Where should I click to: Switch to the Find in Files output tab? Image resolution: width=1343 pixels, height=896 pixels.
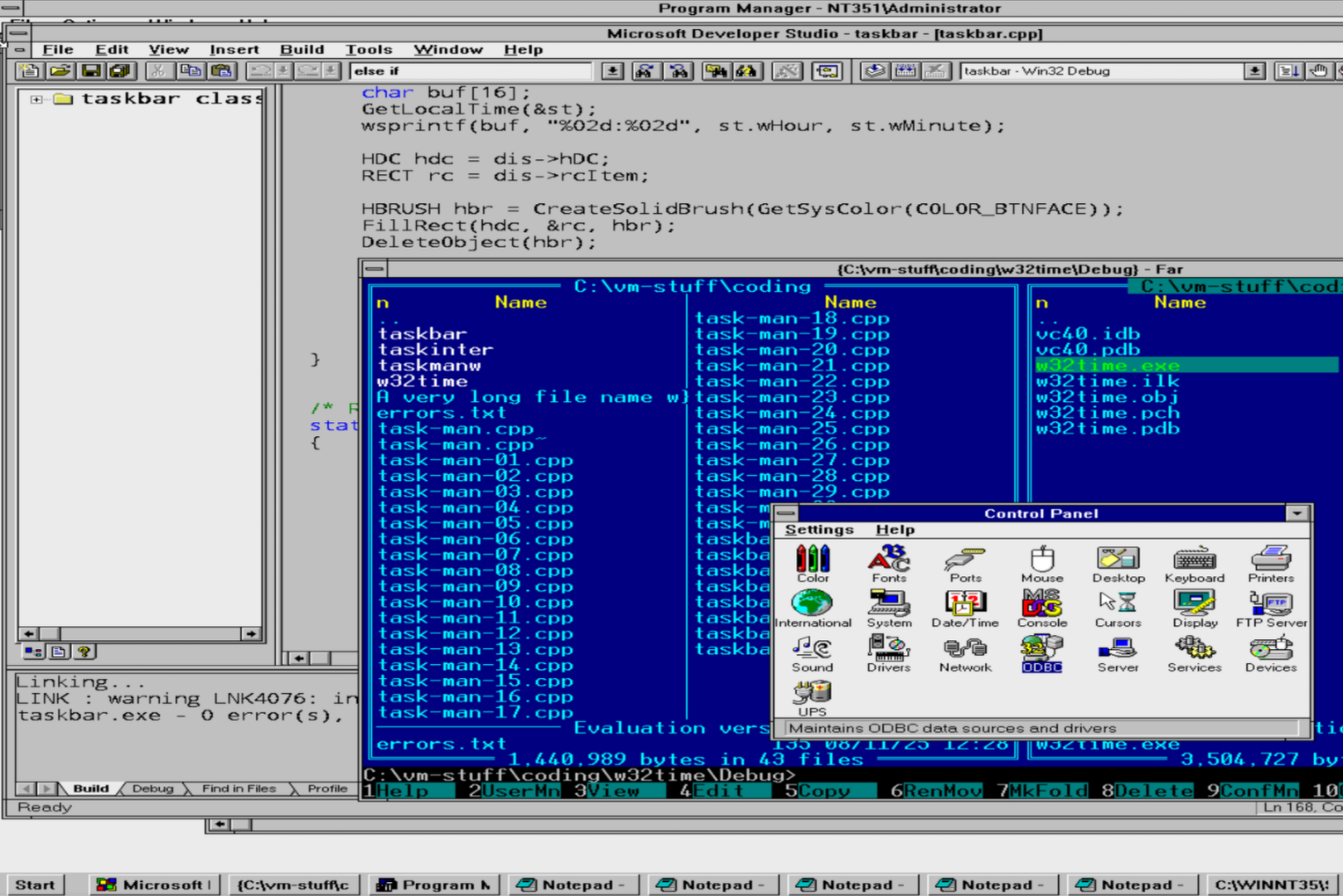(x=239, y=789)
